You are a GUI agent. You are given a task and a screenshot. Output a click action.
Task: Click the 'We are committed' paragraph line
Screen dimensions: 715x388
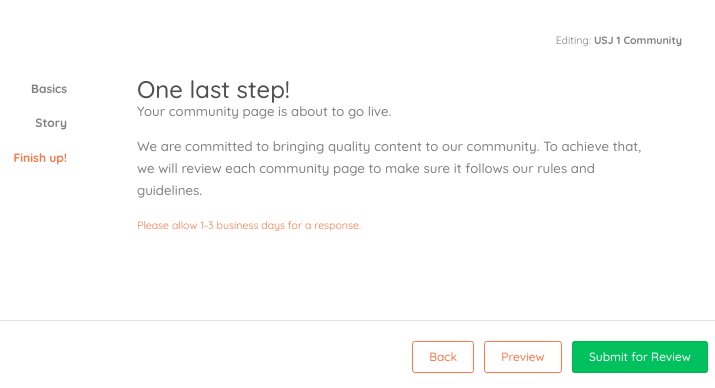[389, 146]
